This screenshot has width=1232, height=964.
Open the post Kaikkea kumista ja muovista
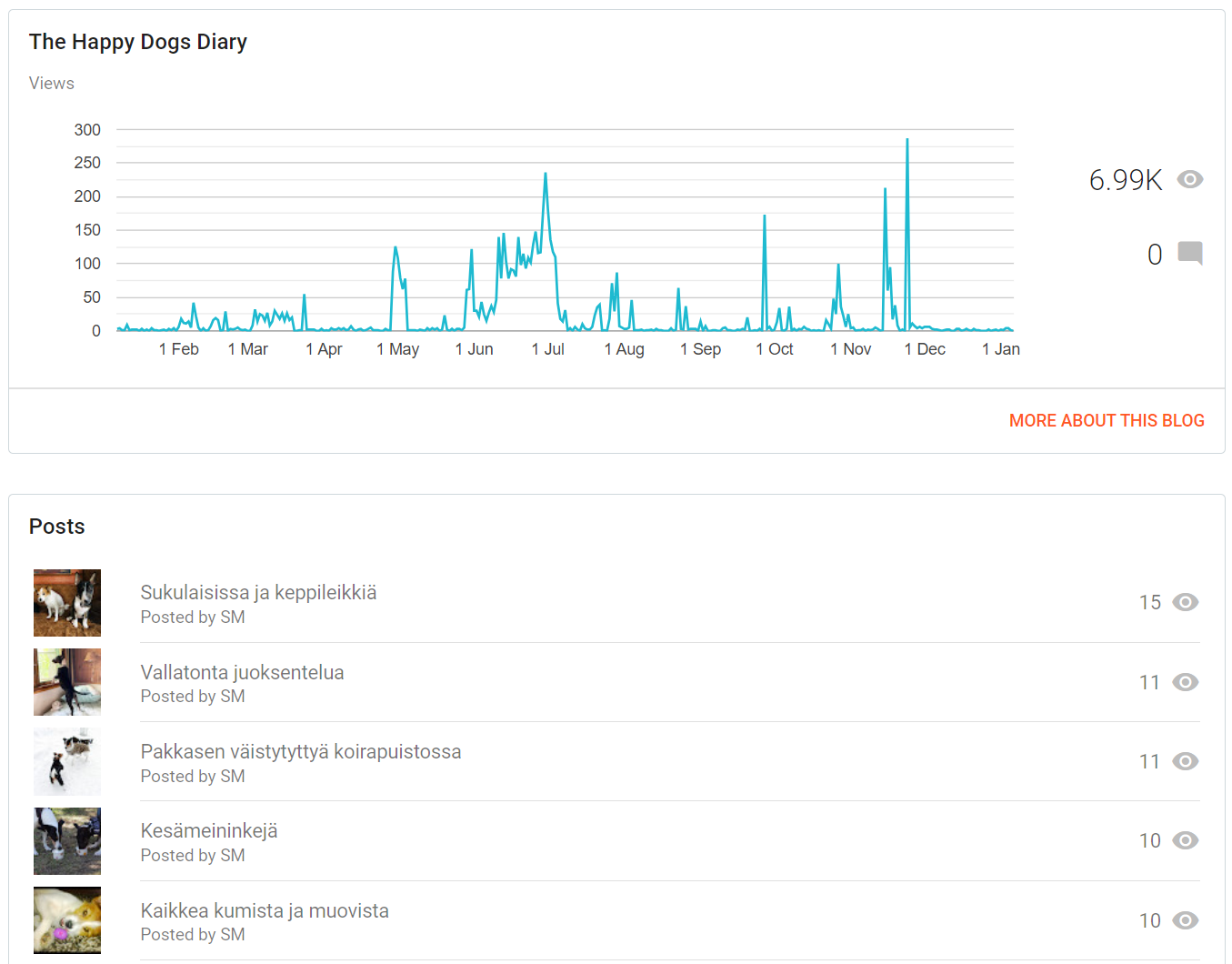(x=265, y=911)
